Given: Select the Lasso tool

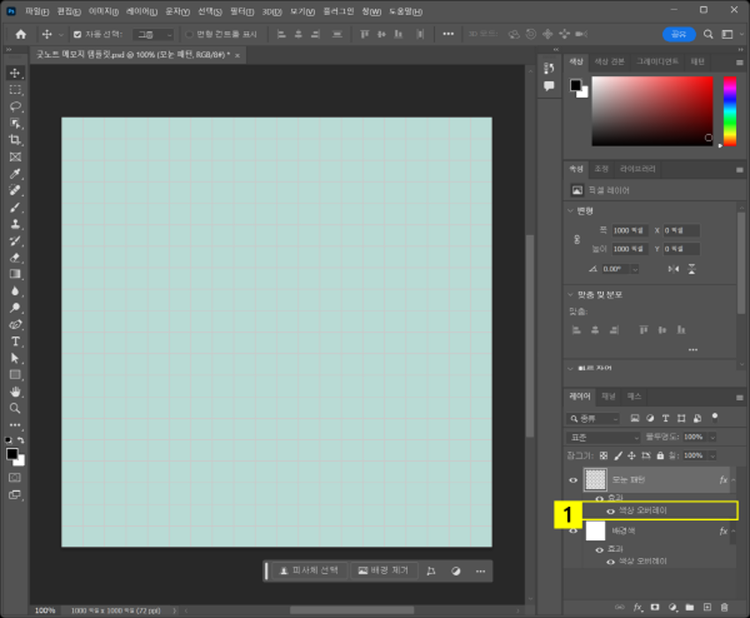Looking at the screenshot, I should [15, 106].
